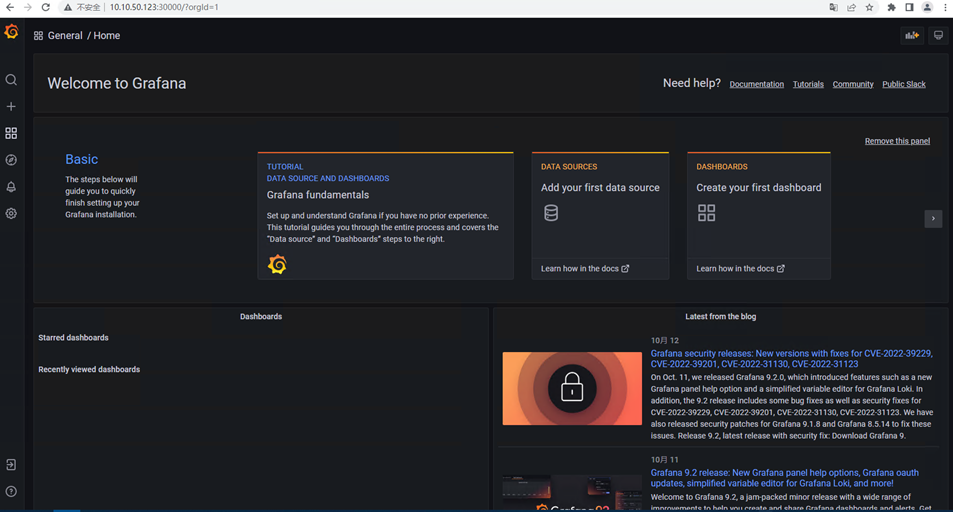Image resolution: width=953 pixels, height=512 pixels.
Task: Open the Create plus icon in the sidebar
Action: (x=11, y=106)
